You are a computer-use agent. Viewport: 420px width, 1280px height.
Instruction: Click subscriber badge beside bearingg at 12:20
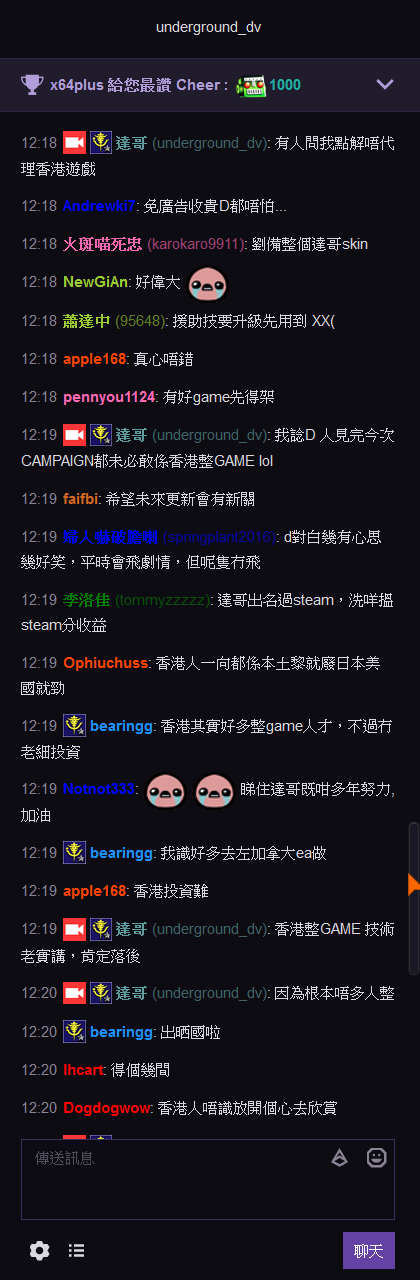point(74,1030)
